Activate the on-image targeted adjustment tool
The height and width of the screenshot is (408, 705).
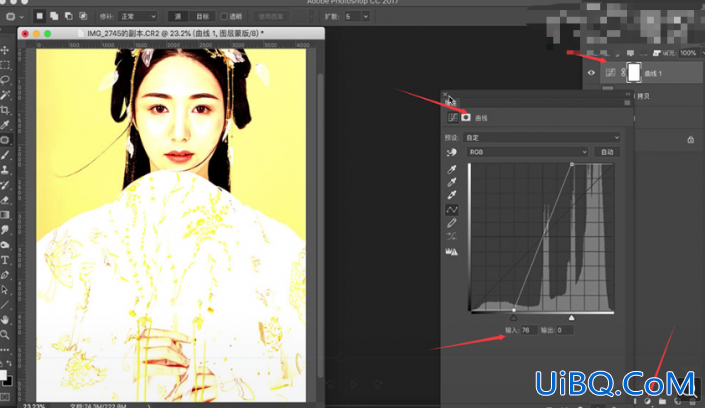tap(451, 152)
